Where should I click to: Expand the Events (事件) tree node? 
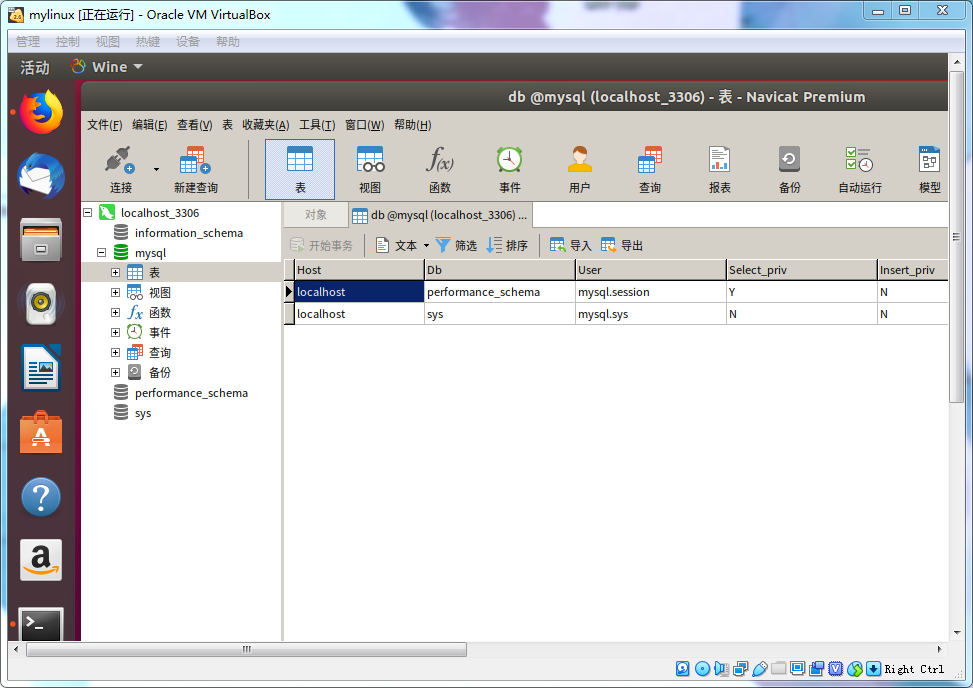click(115, 333)
